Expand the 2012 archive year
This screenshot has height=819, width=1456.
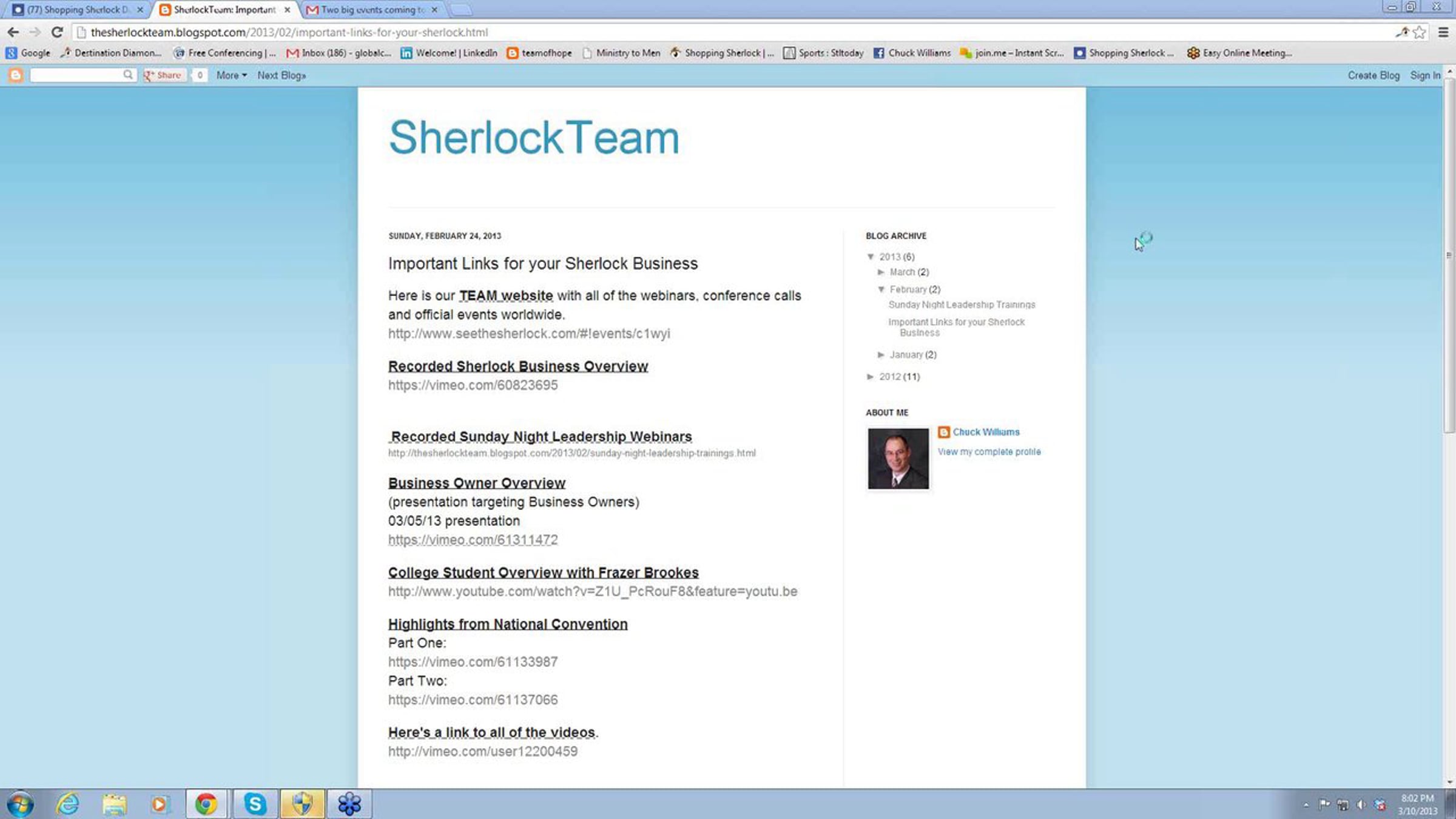[871, 377]
